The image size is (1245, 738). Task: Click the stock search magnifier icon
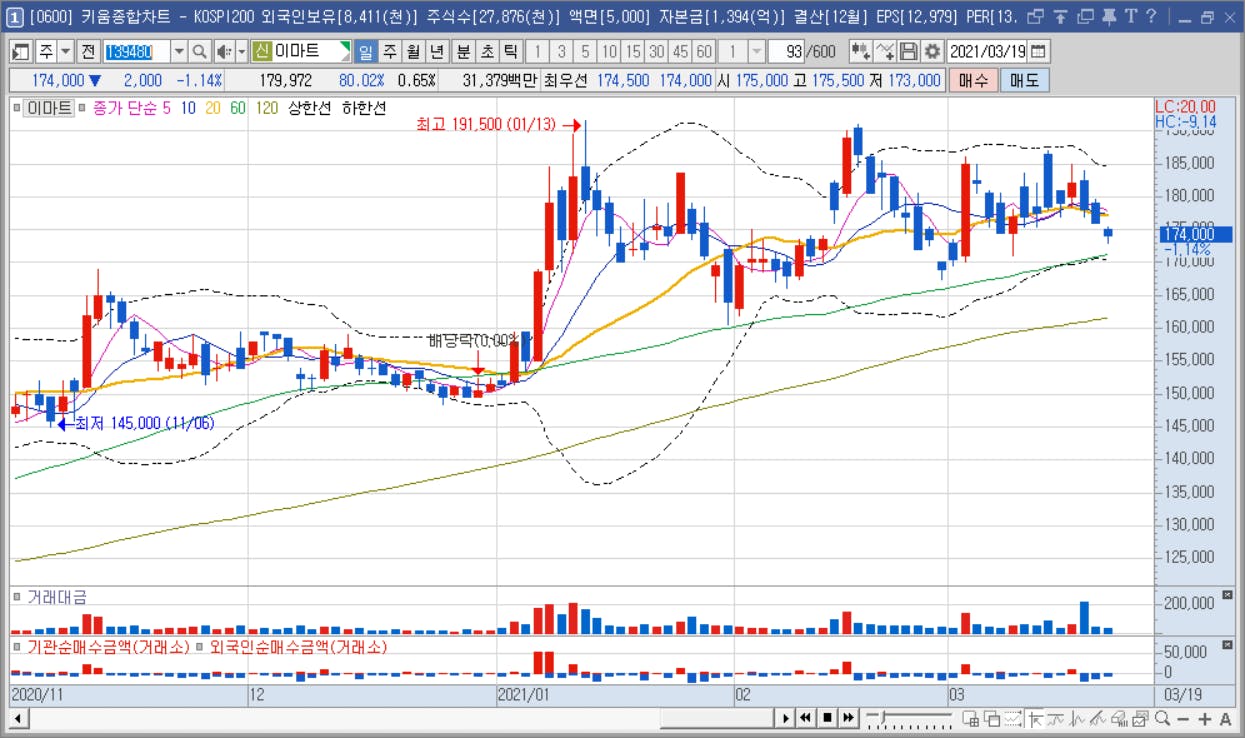[x=199, y=51]
